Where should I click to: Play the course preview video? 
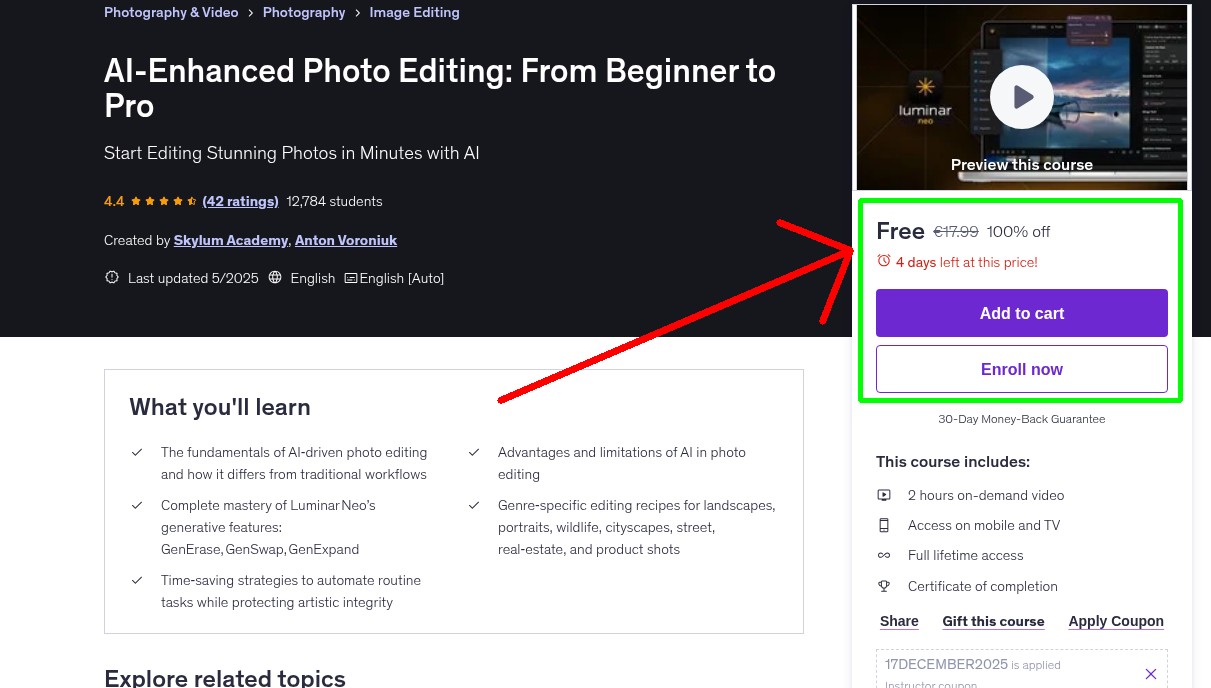tap(1021, 96)
